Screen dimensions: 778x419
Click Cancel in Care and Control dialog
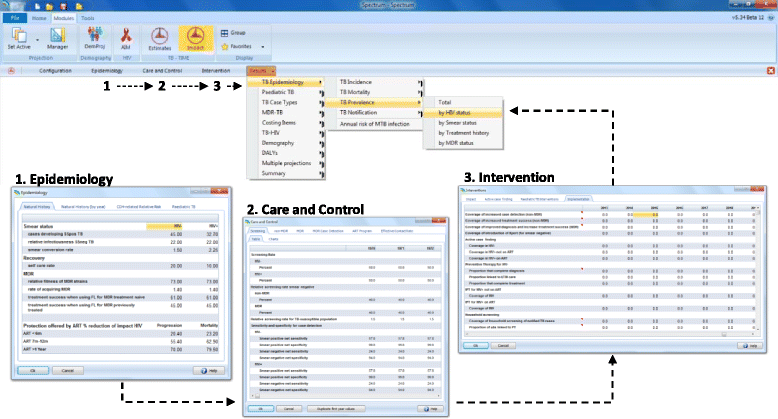coord(289,409)
